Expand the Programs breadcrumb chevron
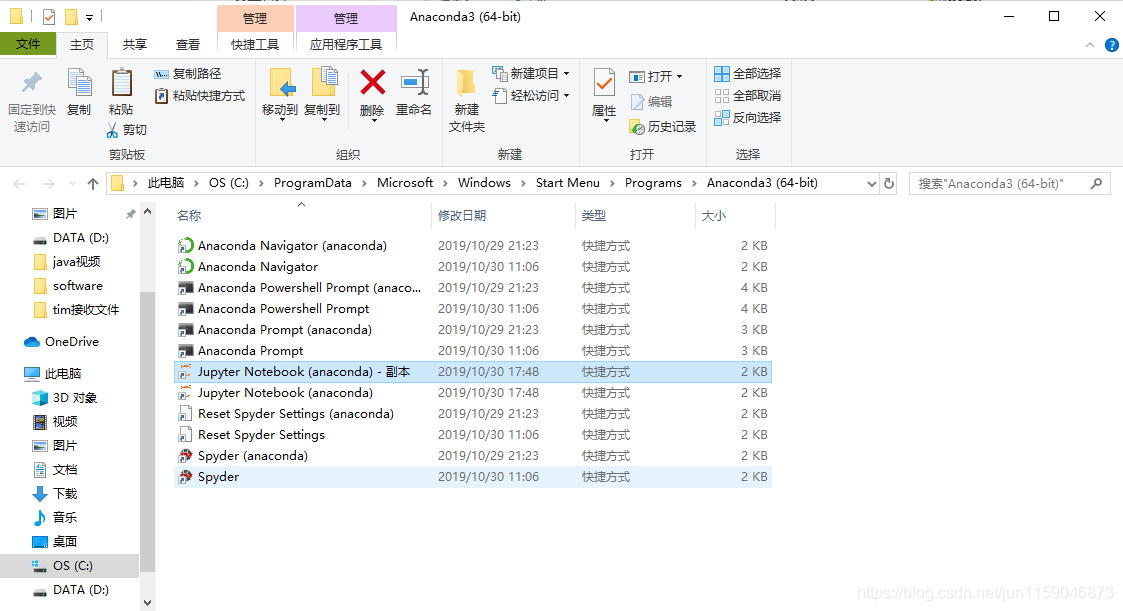This screenshot has height=611, width=1123. click(x=694, y=183)
